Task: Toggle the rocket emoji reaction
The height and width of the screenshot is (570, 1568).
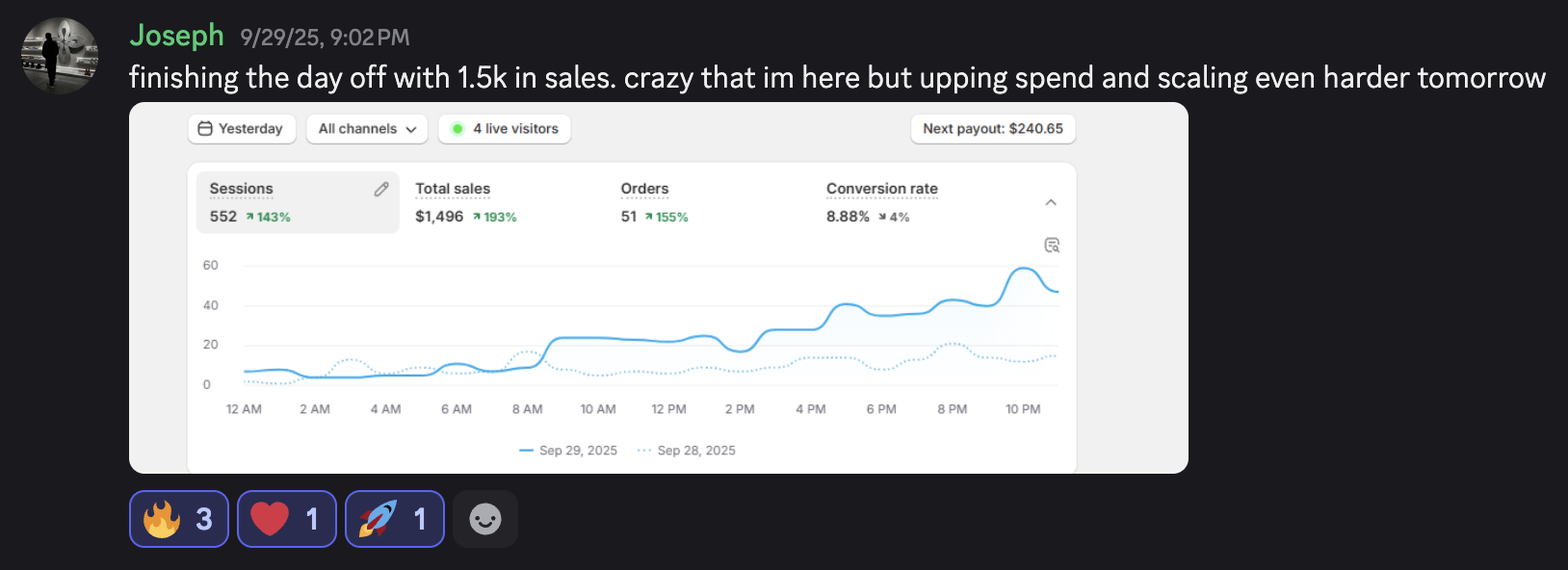Action: pyautogui.click(x=394, y=519)
